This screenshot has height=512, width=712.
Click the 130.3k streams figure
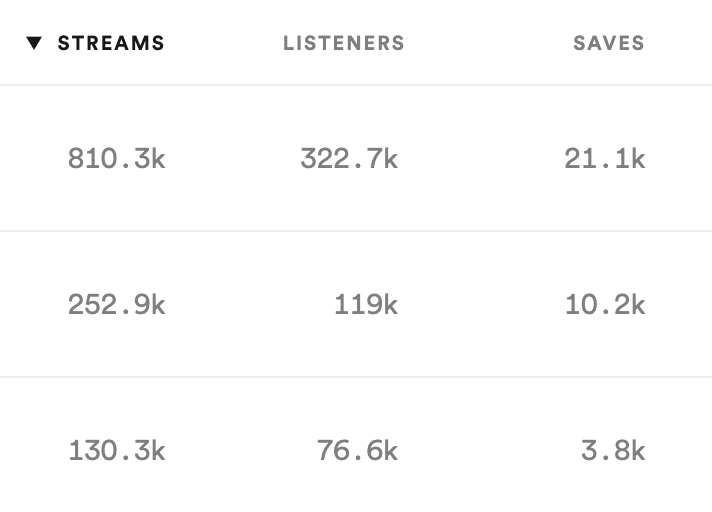tap(117, 451)
